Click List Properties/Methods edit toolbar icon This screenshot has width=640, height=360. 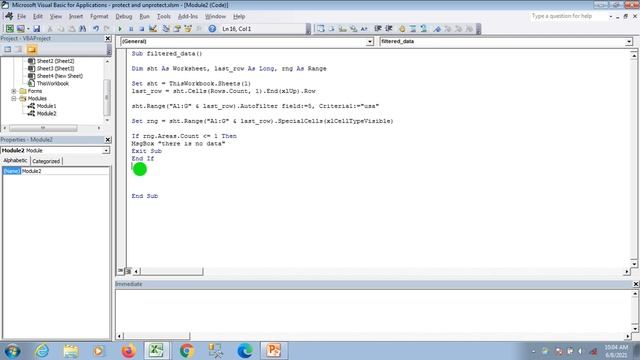click(x=321, y=29)
